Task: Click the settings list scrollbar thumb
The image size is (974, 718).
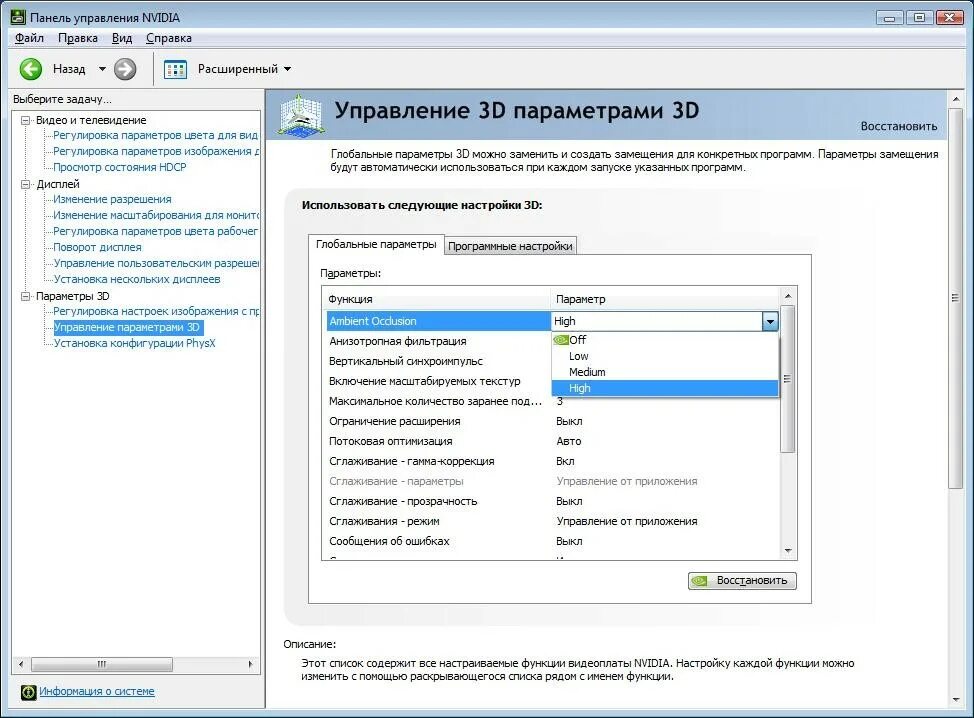Action: (x=788, y=379)
